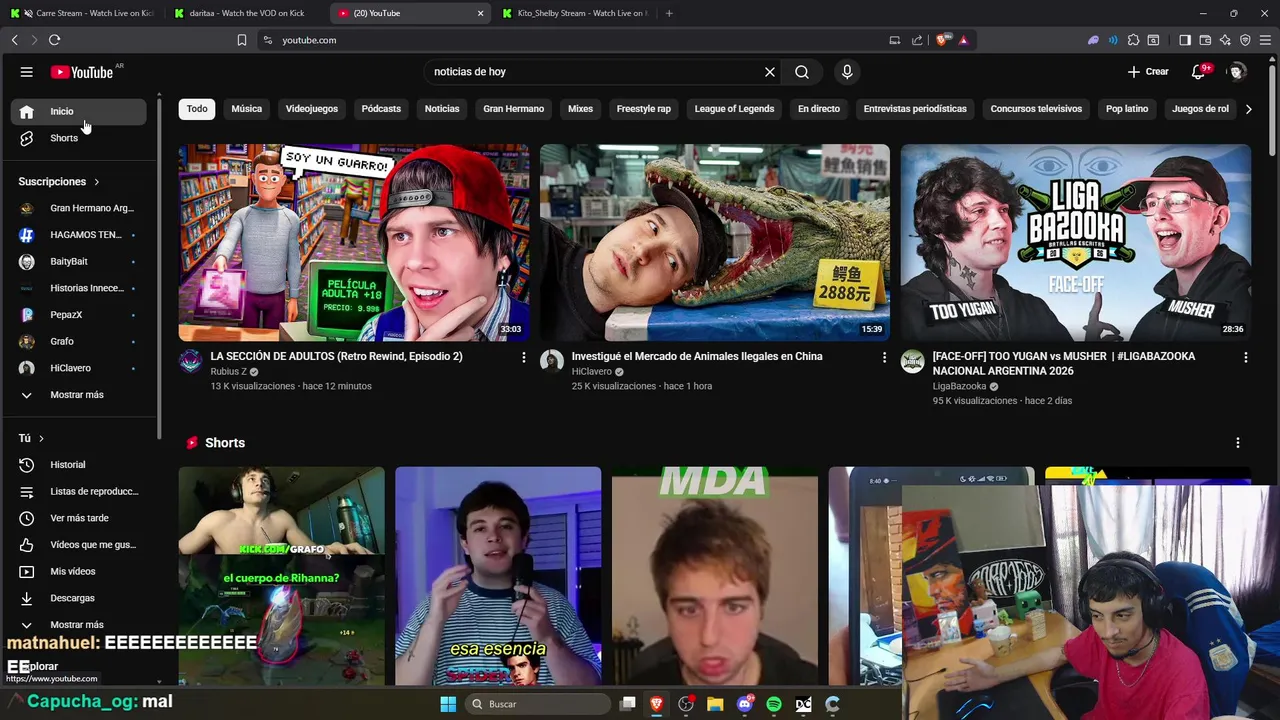The height and width of the screenshot is (720, 1280).
Task: Open the Crear button menu
Action: click(1147, 72)
